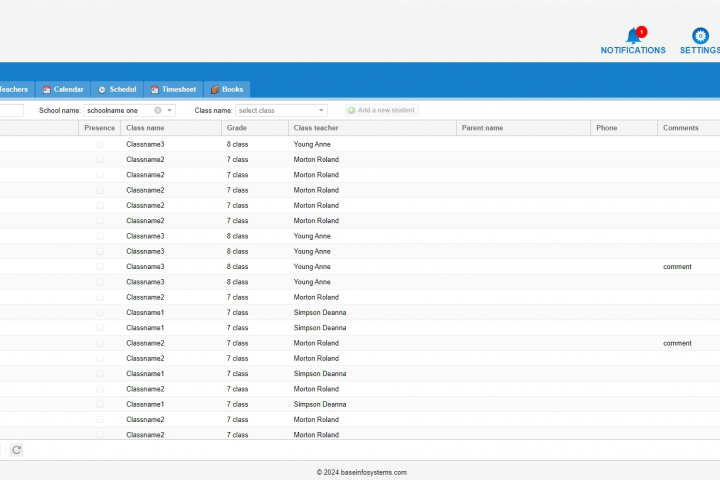This screenshot has width=720, height=480.
Task: Click '8 class' in the topmost table row
Action: [x=237, y=144]
